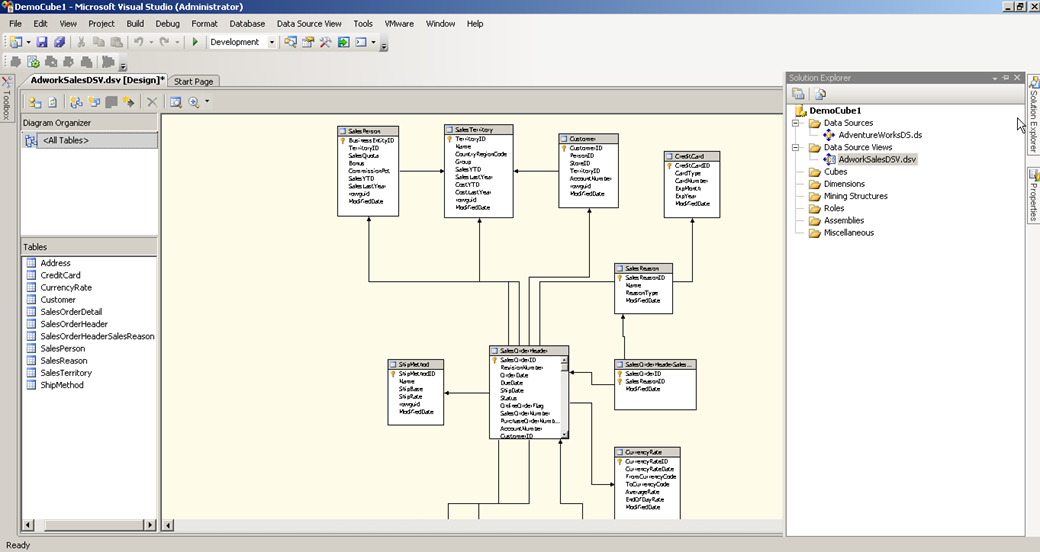The height and width of the screenshot is (552, 1040).
Task: Click the New Diagram icon in DSV toolbar
Action: click(76, 102)
